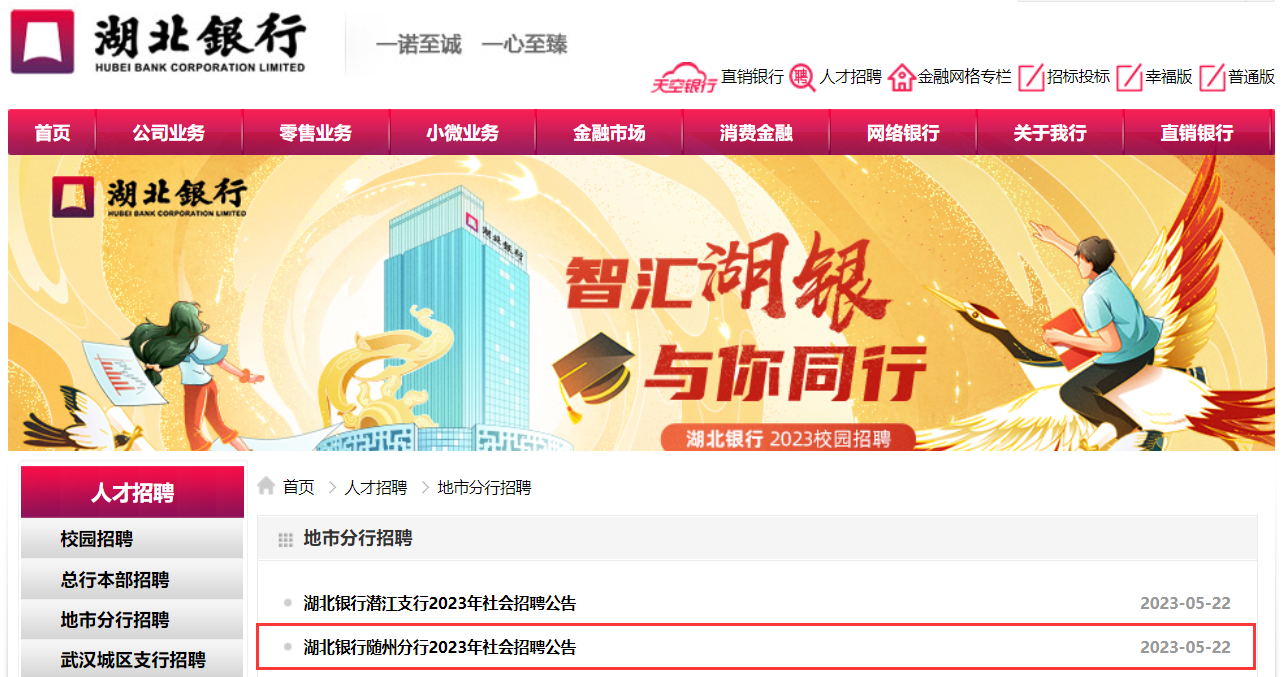Click the 人才招聘 breadcrumb link
1282x677 pixels.
click(x=376, y=487)
